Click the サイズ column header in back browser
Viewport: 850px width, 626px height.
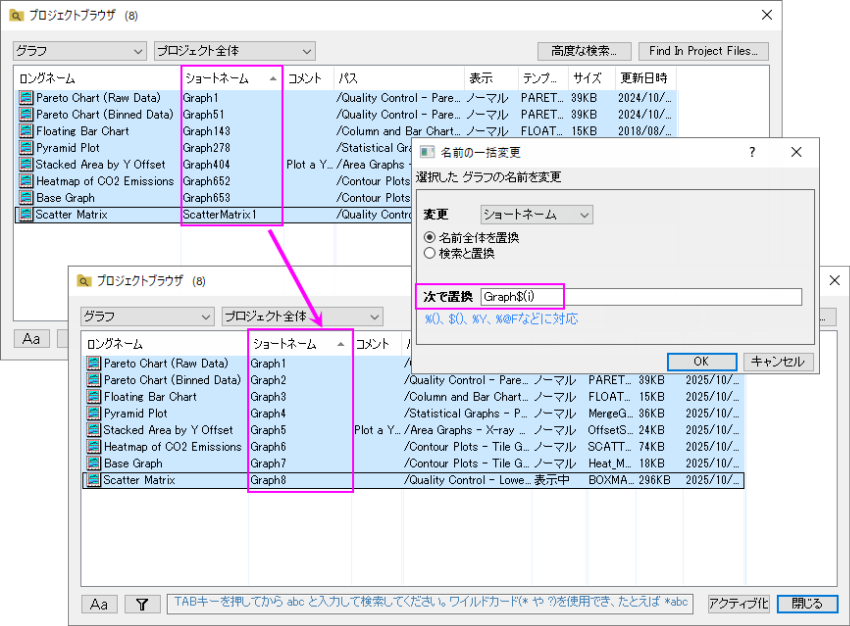coord(591,79)
